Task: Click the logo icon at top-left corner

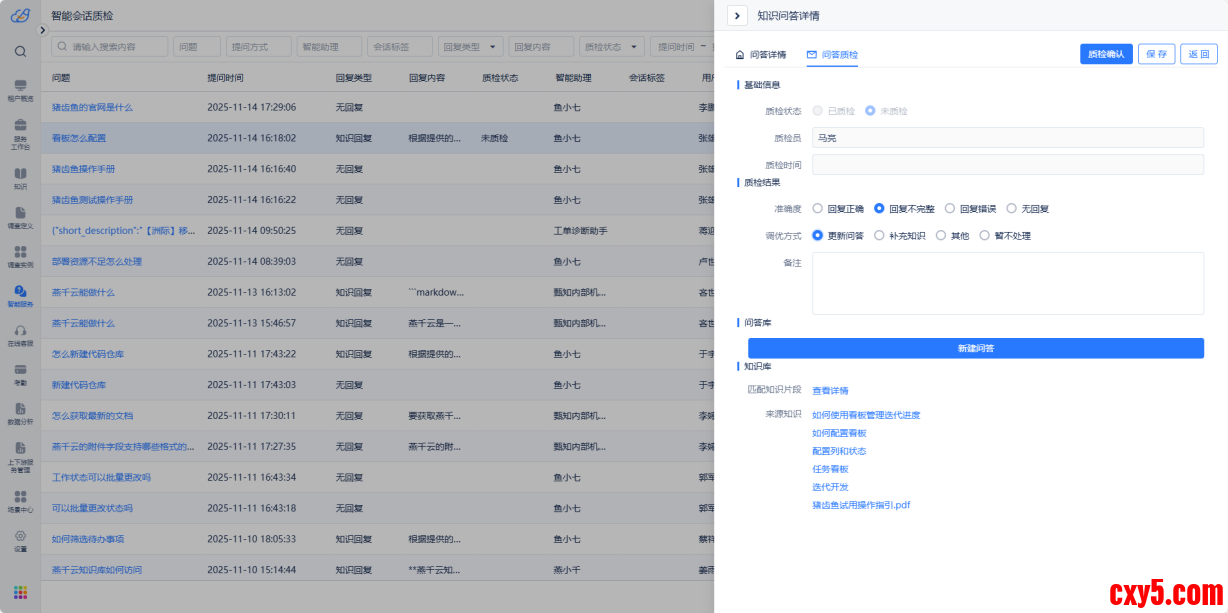Action: [x=20, y=15]
